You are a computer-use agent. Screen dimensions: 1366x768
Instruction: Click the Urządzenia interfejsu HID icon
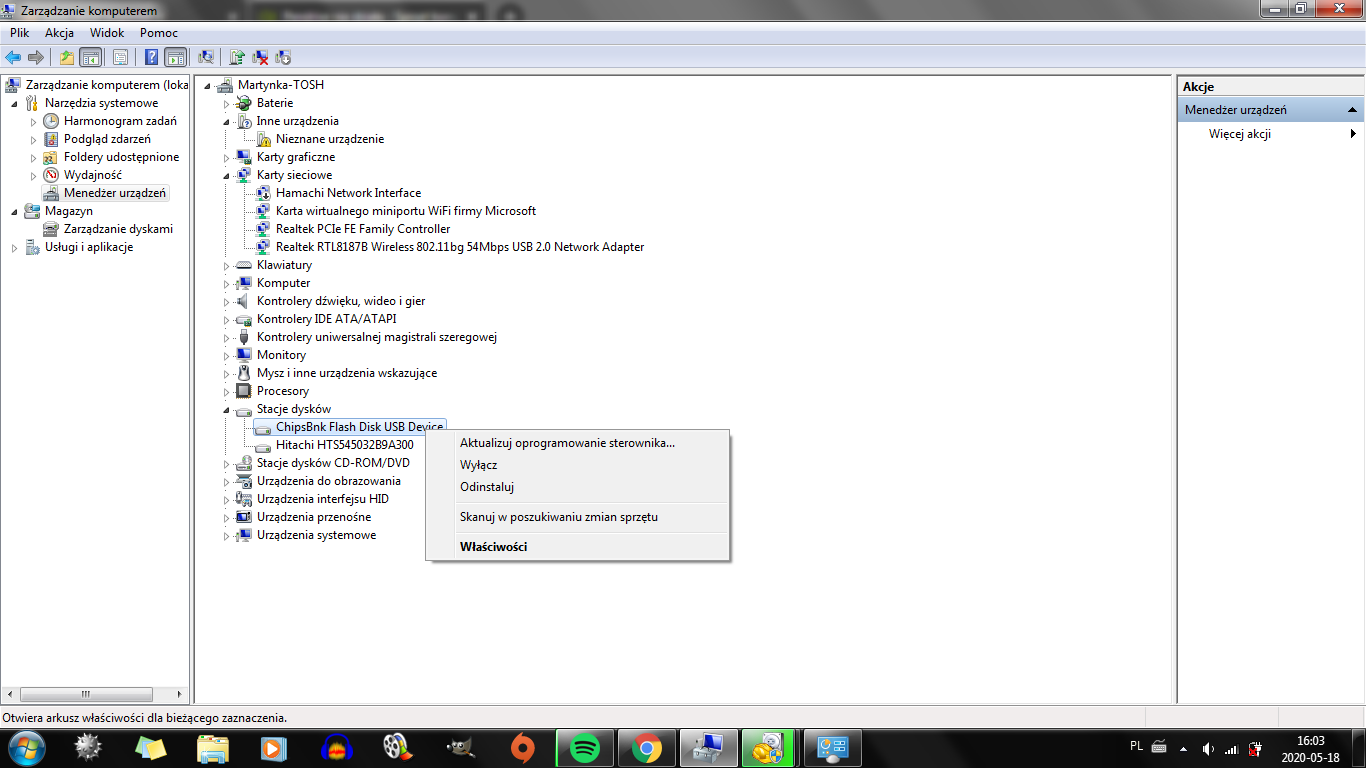pos(243,499)
